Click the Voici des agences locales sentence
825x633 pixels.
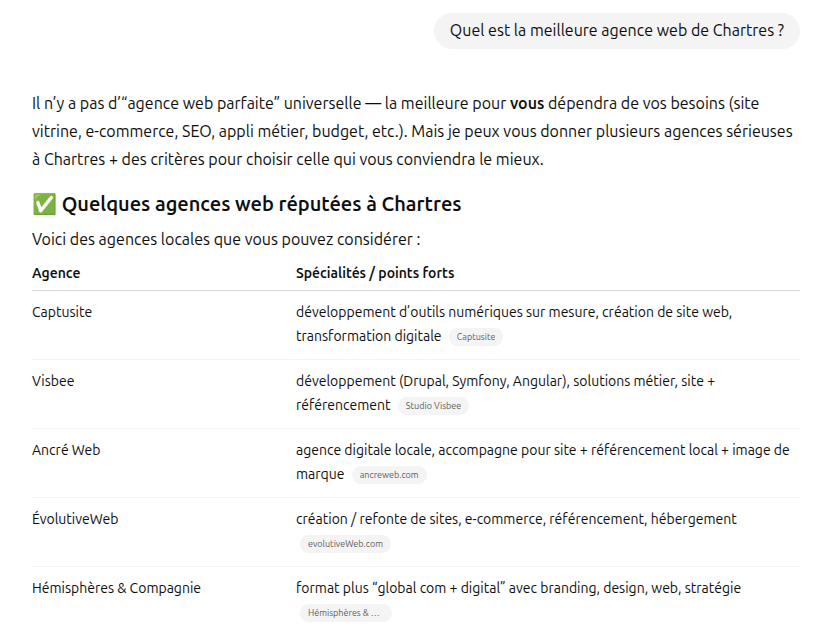point(226,240)
